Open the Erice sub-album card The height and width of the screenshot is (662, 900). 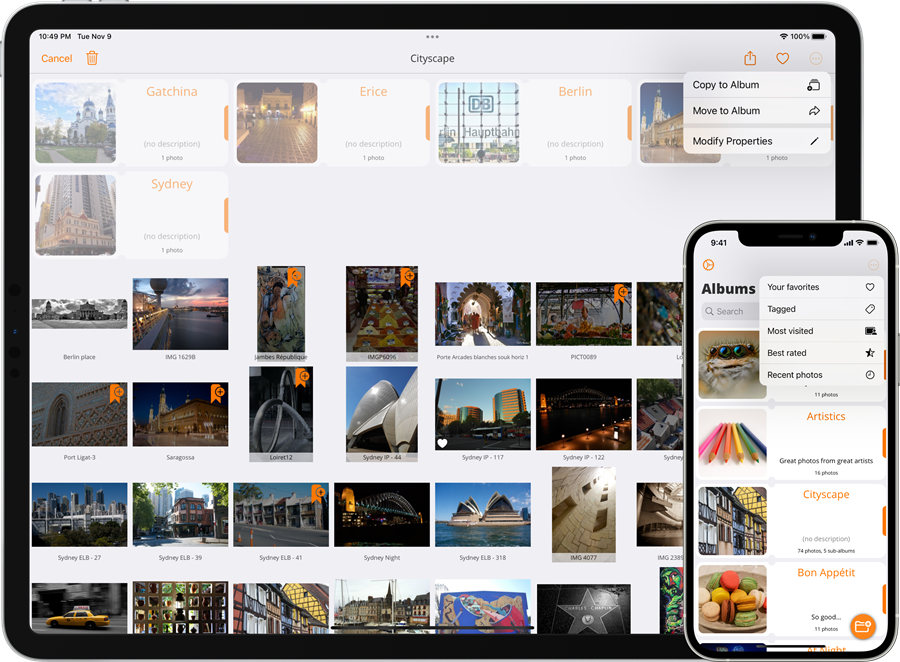pyautogui.click(x=332, y=123)
